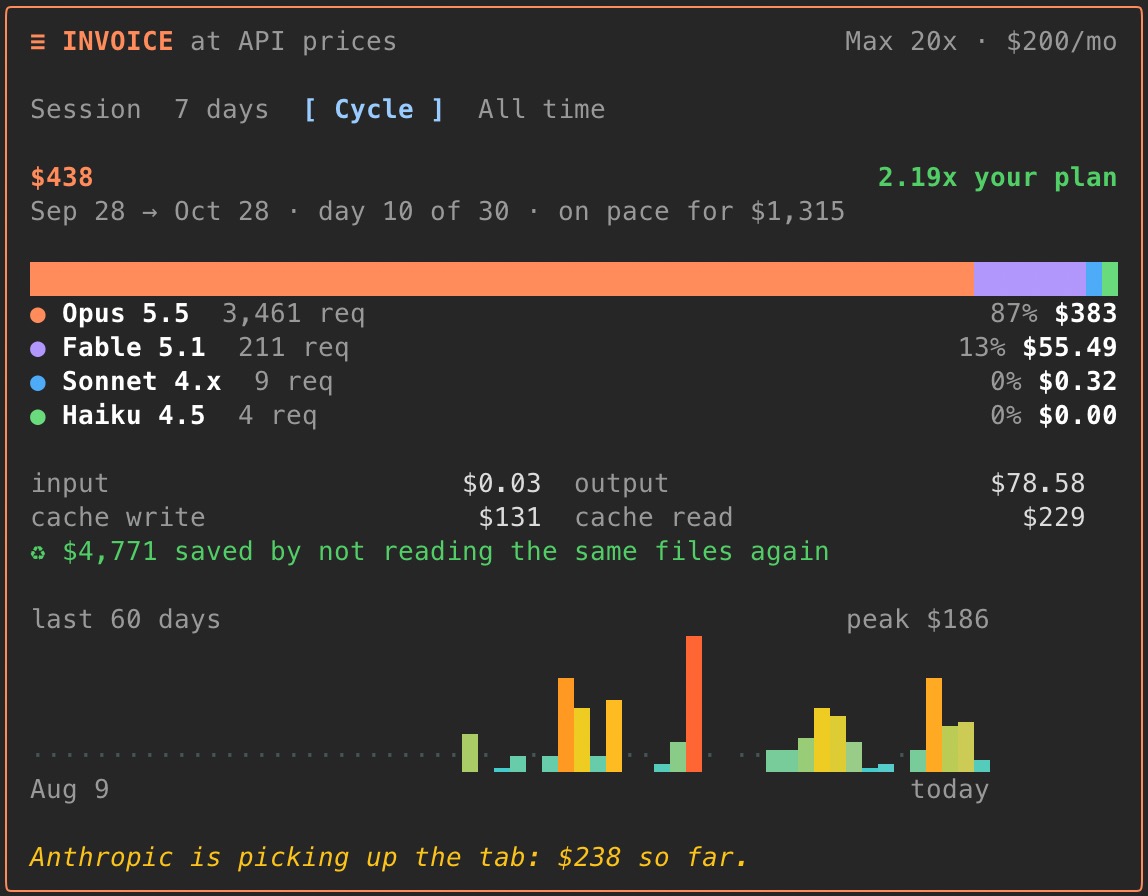The height and width of the screenshot is (896, 1148).
Task: Click the 87% Opus share value
Action: (1013, 313)
